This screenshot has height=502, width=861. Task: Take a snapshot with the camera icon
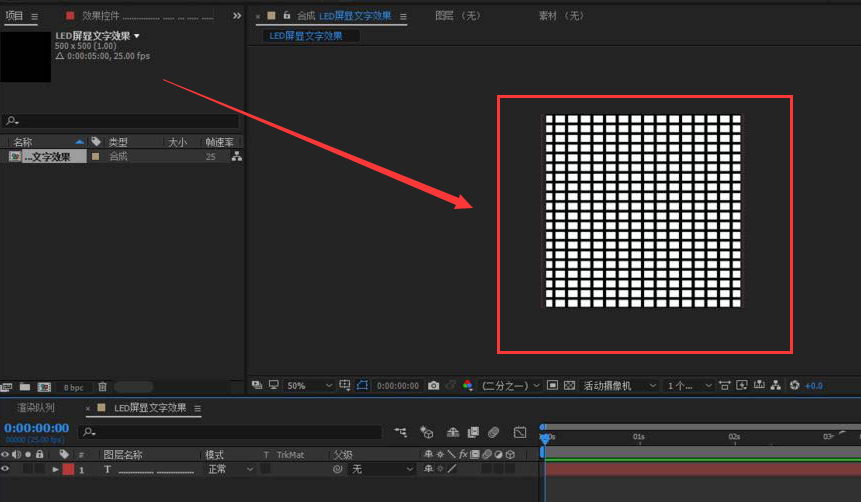click(x=433, y=385)
